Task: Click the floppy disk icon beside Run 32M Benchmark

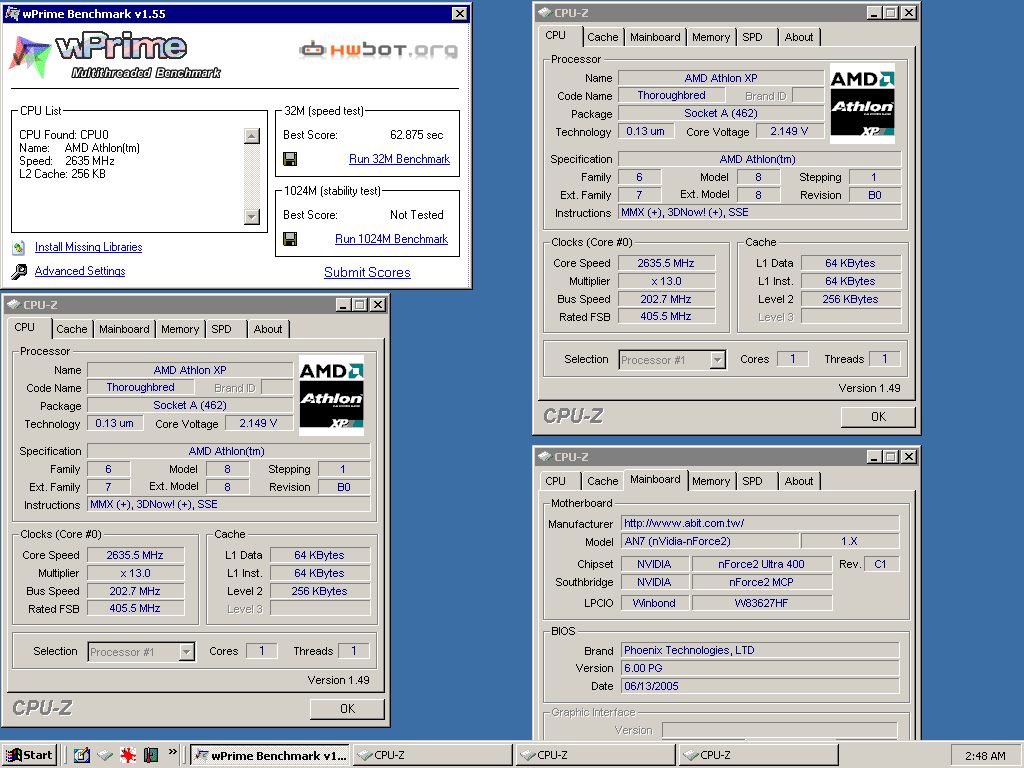Action: pyautogui.click(x=290, y=159)
